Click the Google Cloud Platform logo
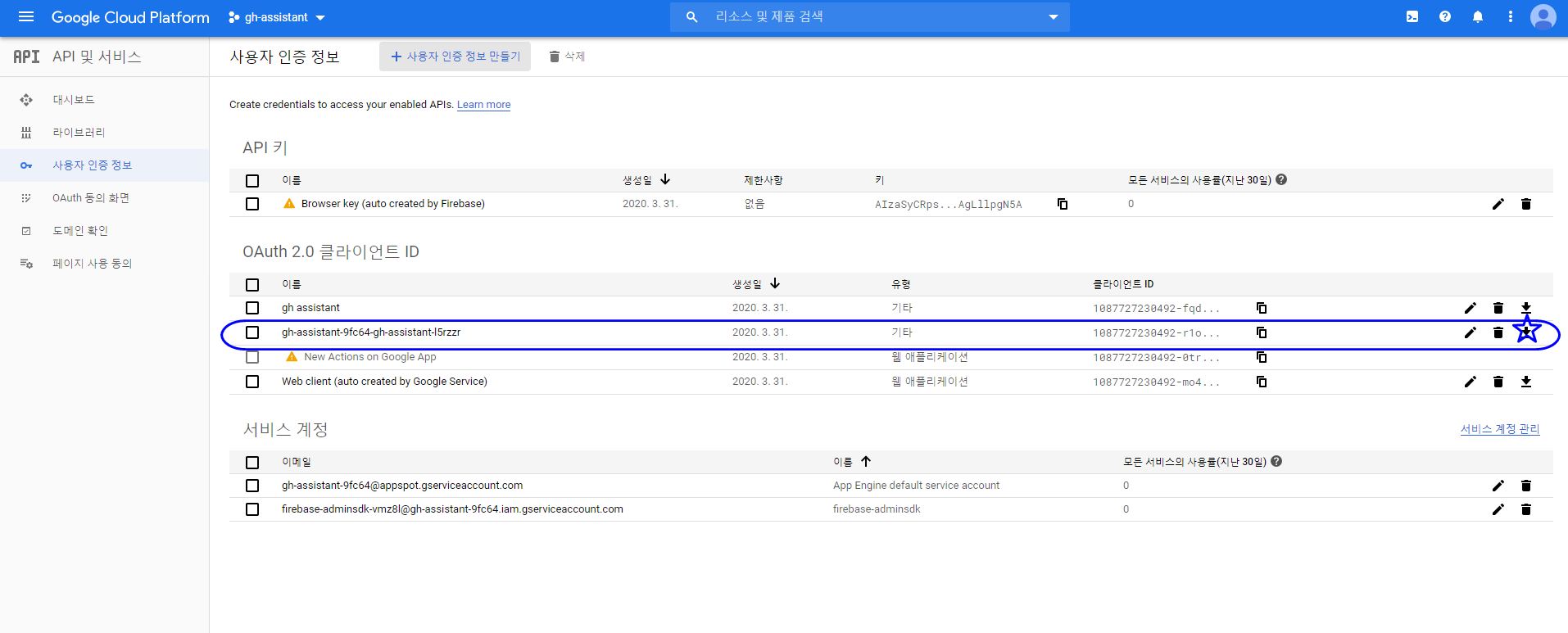 (x=130, y=17)
